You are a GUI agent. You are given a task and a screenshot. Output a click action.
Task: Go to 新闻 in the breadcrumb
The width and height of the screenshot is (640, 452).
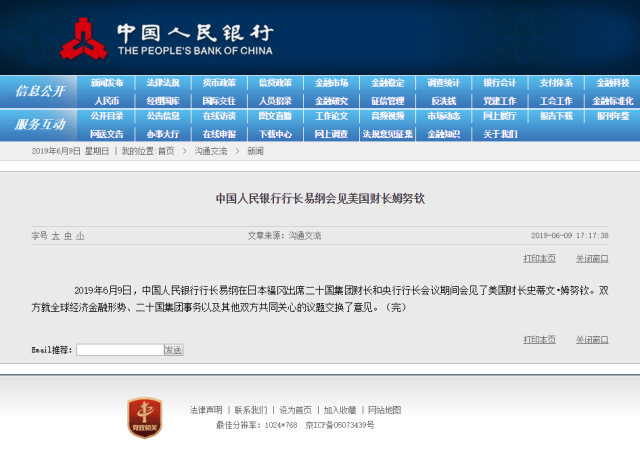pos(255,151)
